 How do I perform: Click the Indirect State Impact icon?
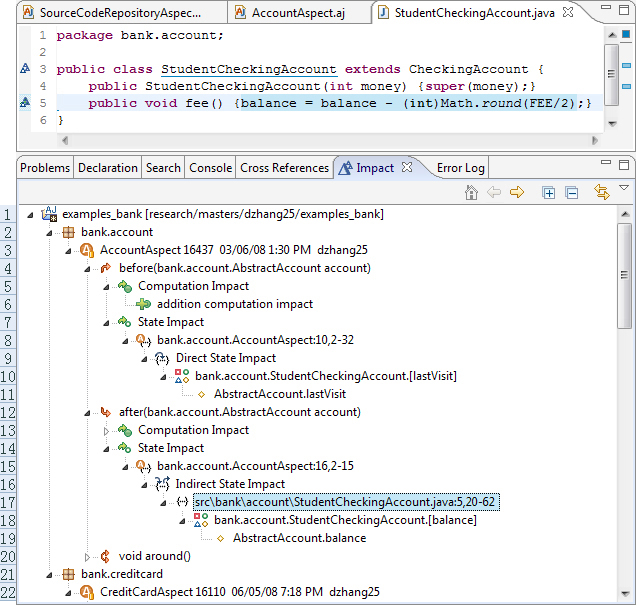tap(162, 484)
